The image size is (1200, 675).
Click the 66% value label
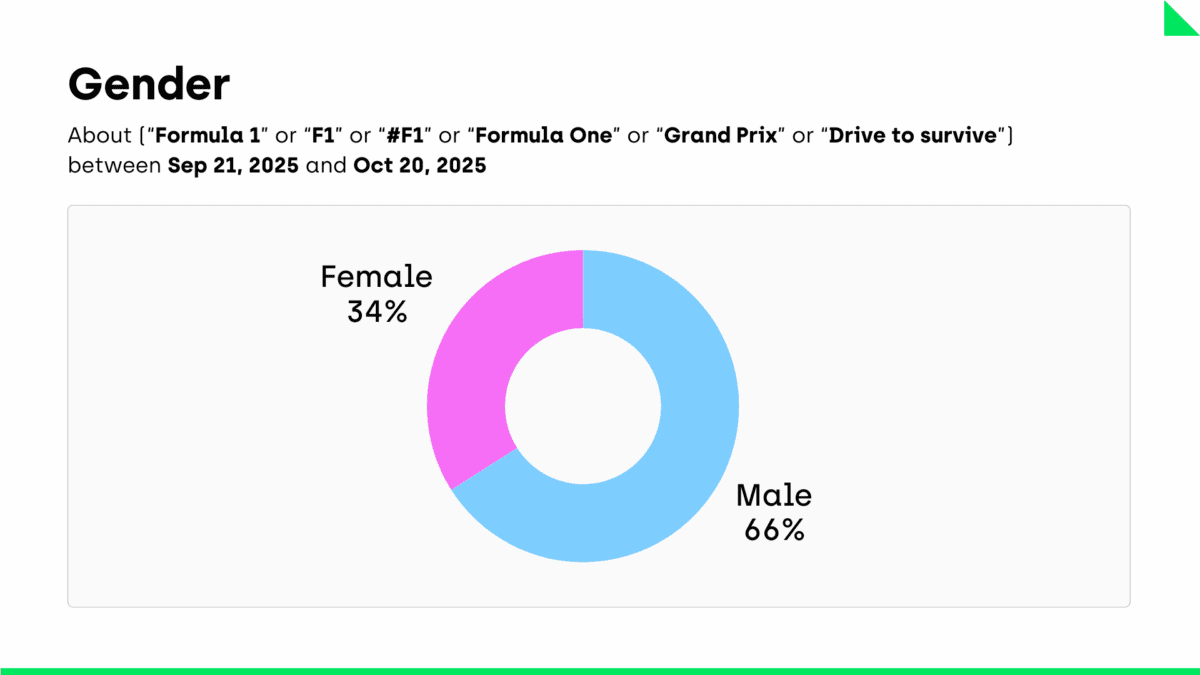pos(774,530)
